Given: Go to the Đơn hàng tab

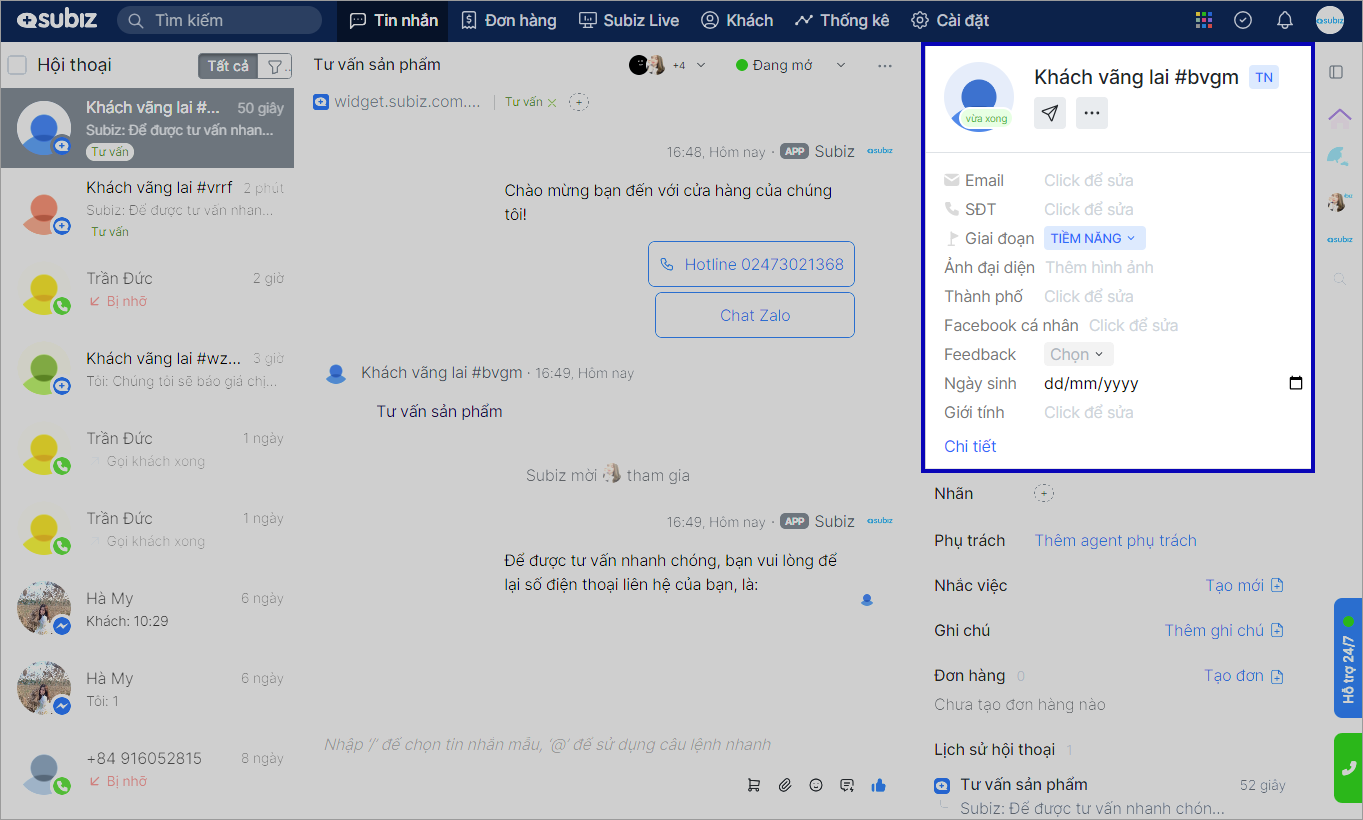Looking at the screenshot, I should pyautogui.click(x=509, y=20).
